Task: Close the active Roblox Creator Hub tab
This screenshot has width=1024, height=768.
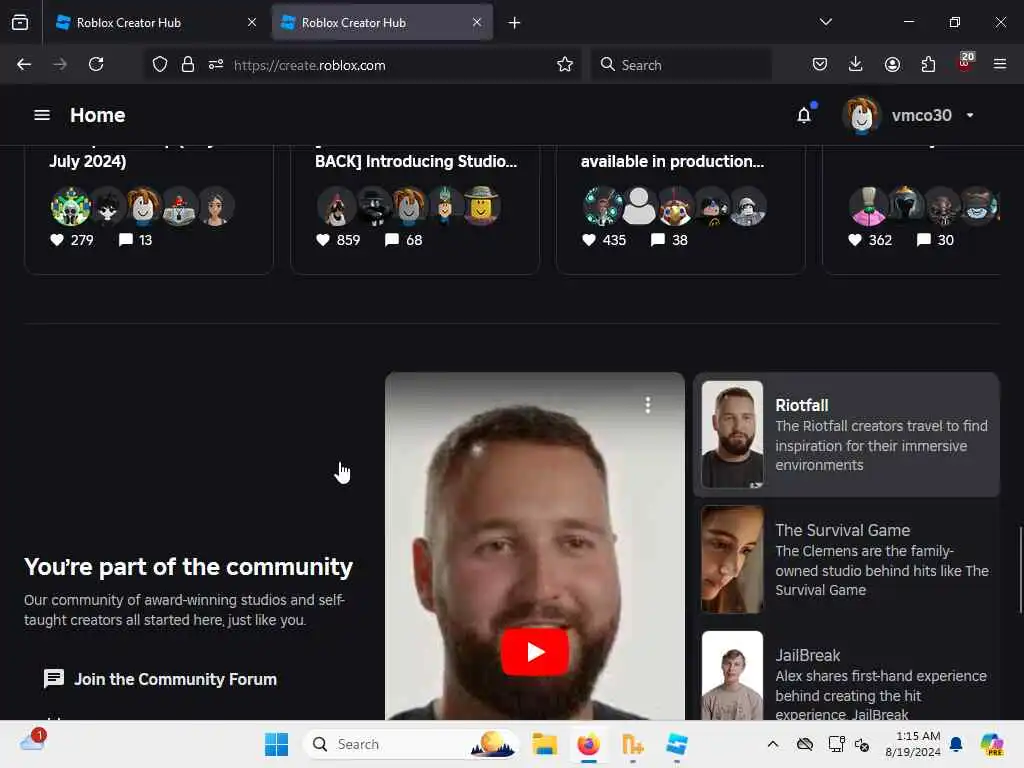Action: tap(477, 22)
